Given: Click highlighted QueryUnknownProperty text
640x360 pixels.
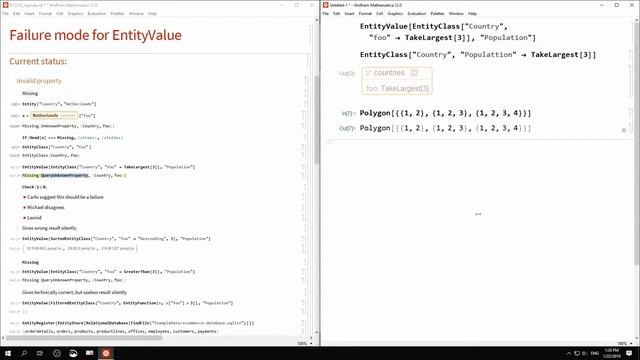Looking at the screenshot, I should pyautogui.click(x=64, y=175).
